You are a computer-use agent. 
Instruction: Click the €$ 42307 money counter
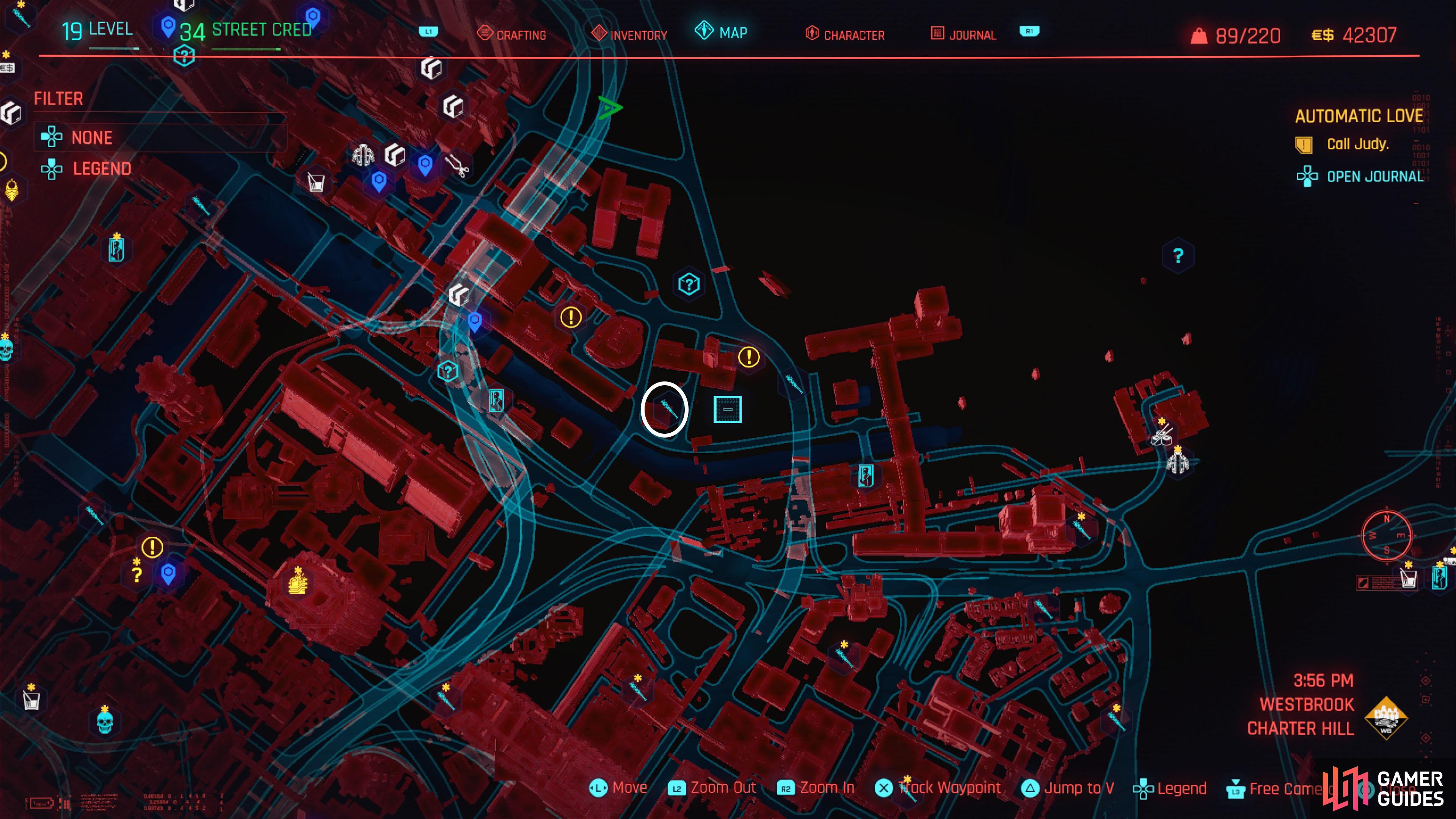(x=1353, y=36)
